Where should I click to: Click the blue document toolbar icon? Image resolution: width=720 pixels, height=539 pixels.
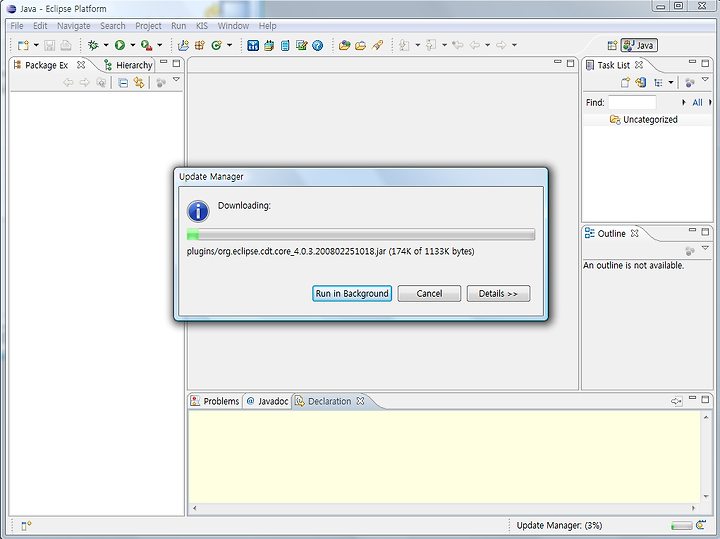pos(285,45)
